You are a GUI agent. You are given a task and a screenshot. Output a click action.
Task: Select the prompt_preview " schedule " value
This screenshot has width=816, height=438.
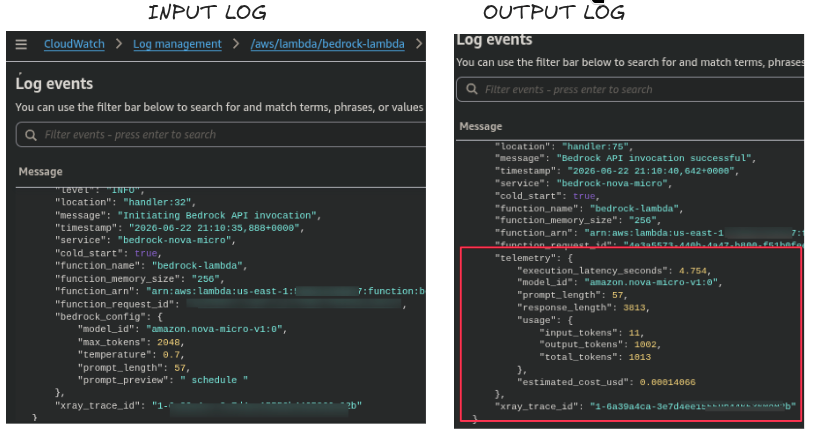214,380
